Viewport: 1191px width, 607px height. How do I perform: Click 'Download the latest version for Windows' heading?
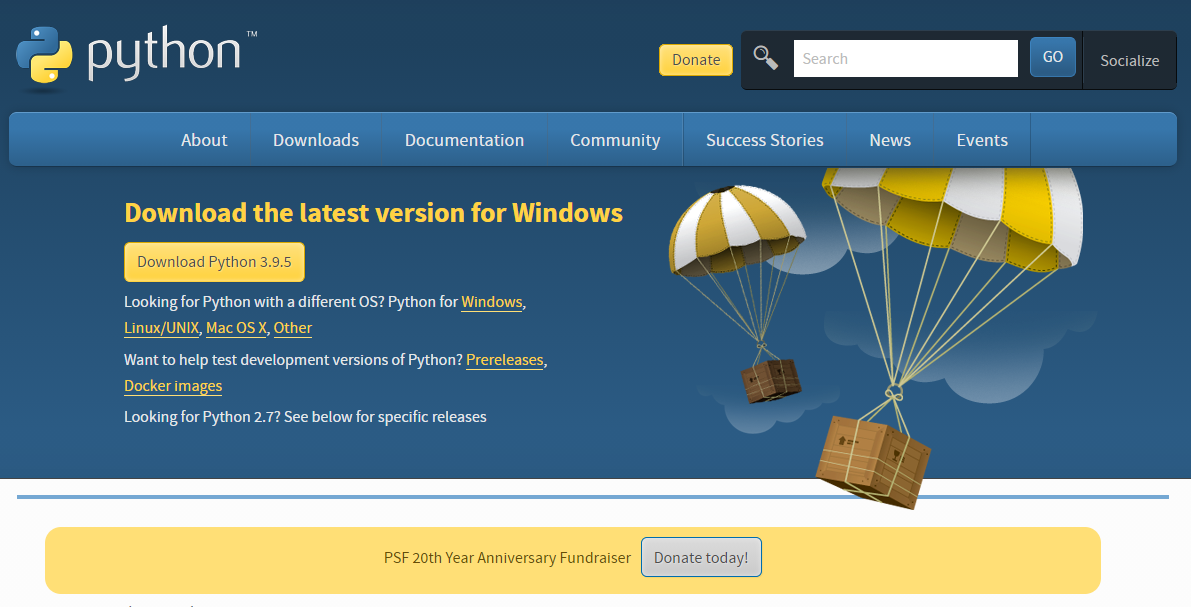click(374, 213)
